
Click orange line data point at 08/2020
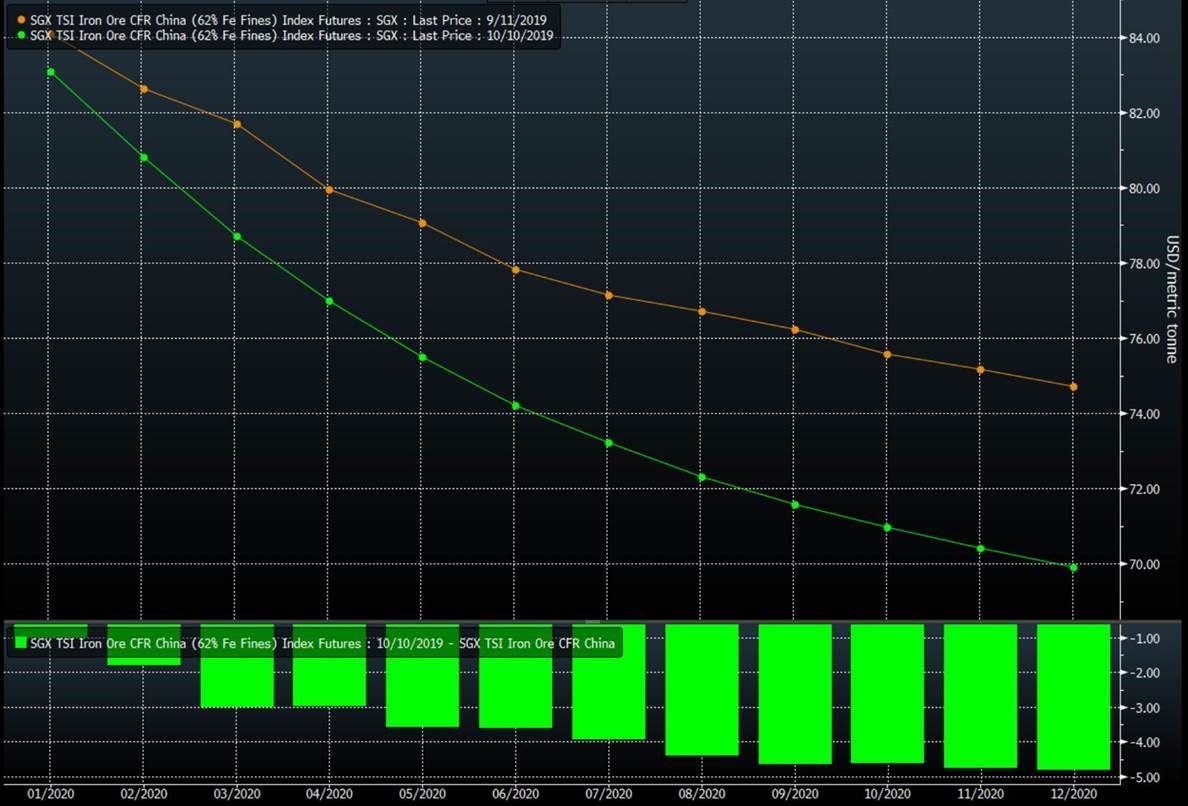click(702, 312)
